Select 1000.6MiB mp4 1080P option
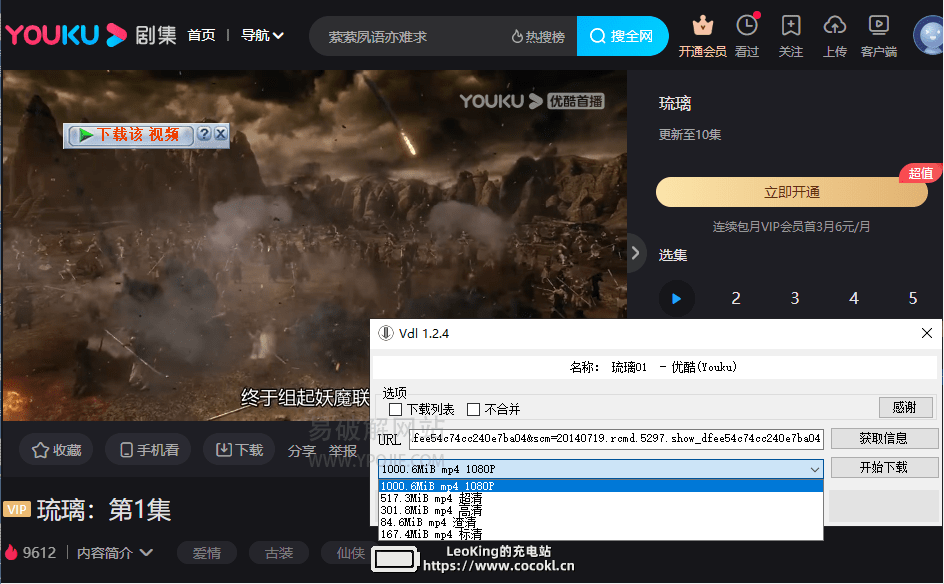The height and width of the screenshot is (584, 944). click(x=600, y=486)
